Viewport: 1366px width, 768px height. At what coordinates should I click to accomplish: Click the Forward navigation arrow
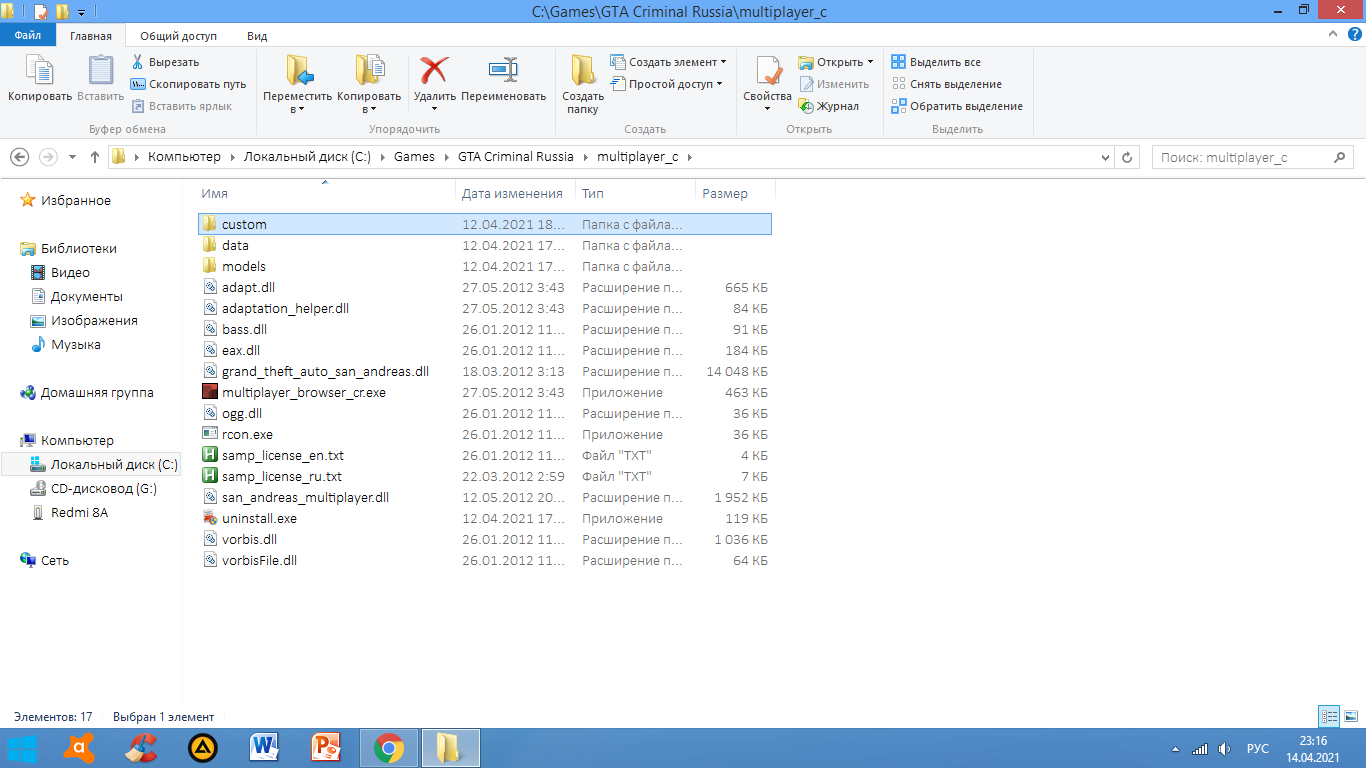pos(47,157)
